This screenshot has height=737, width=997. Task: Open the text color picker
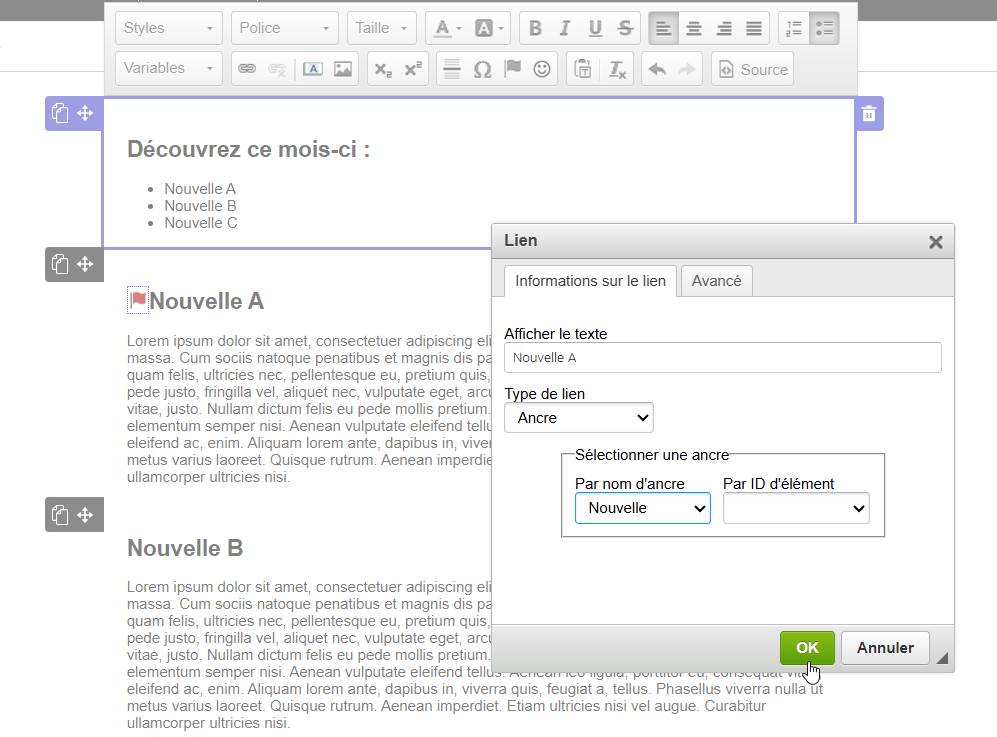445,28
